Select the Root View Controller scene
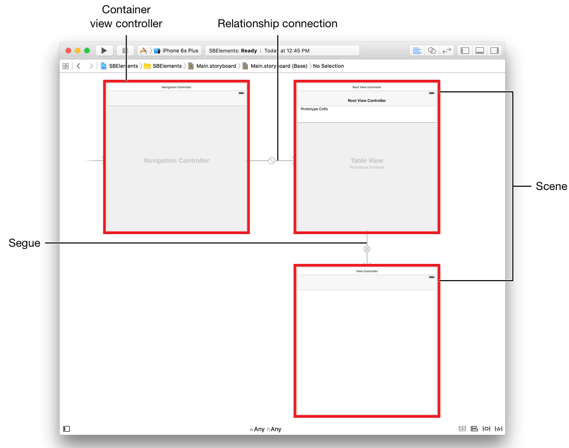The image size is (569, 448). pos(367,157)
